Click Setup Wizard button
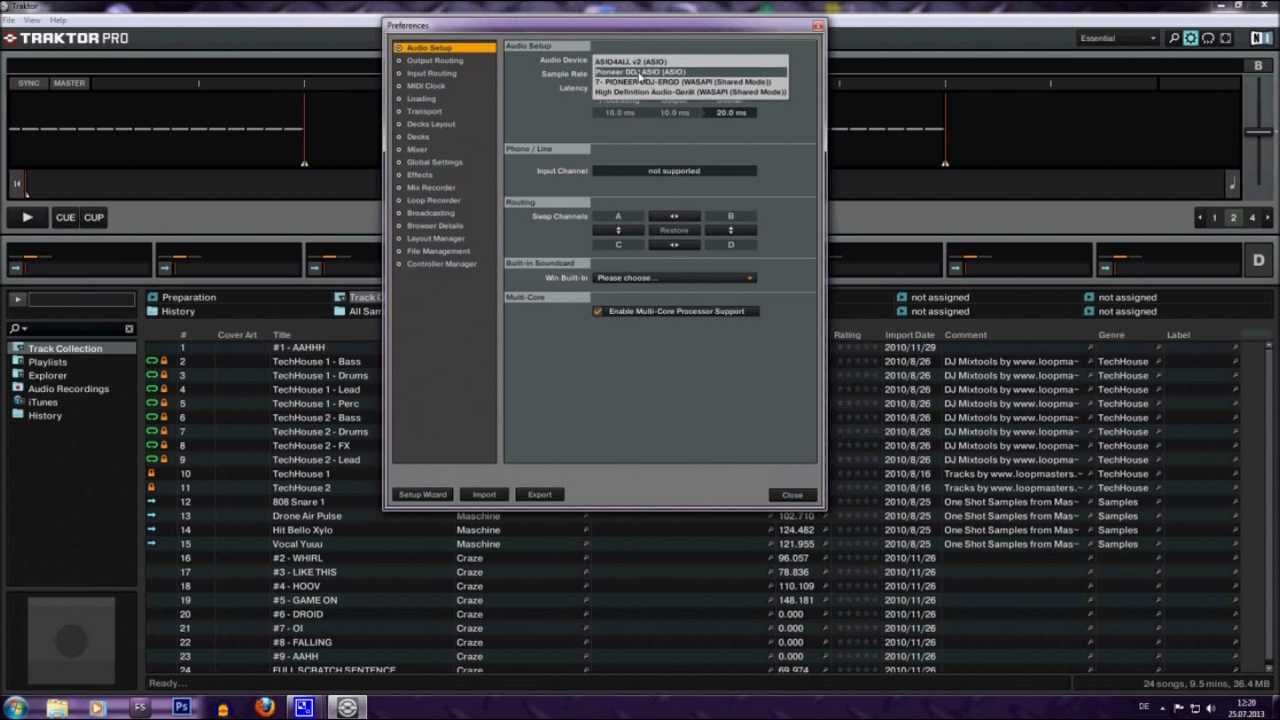Image resolution: width=1280 pixels, height=720 pixels. [x=423, y=495]
